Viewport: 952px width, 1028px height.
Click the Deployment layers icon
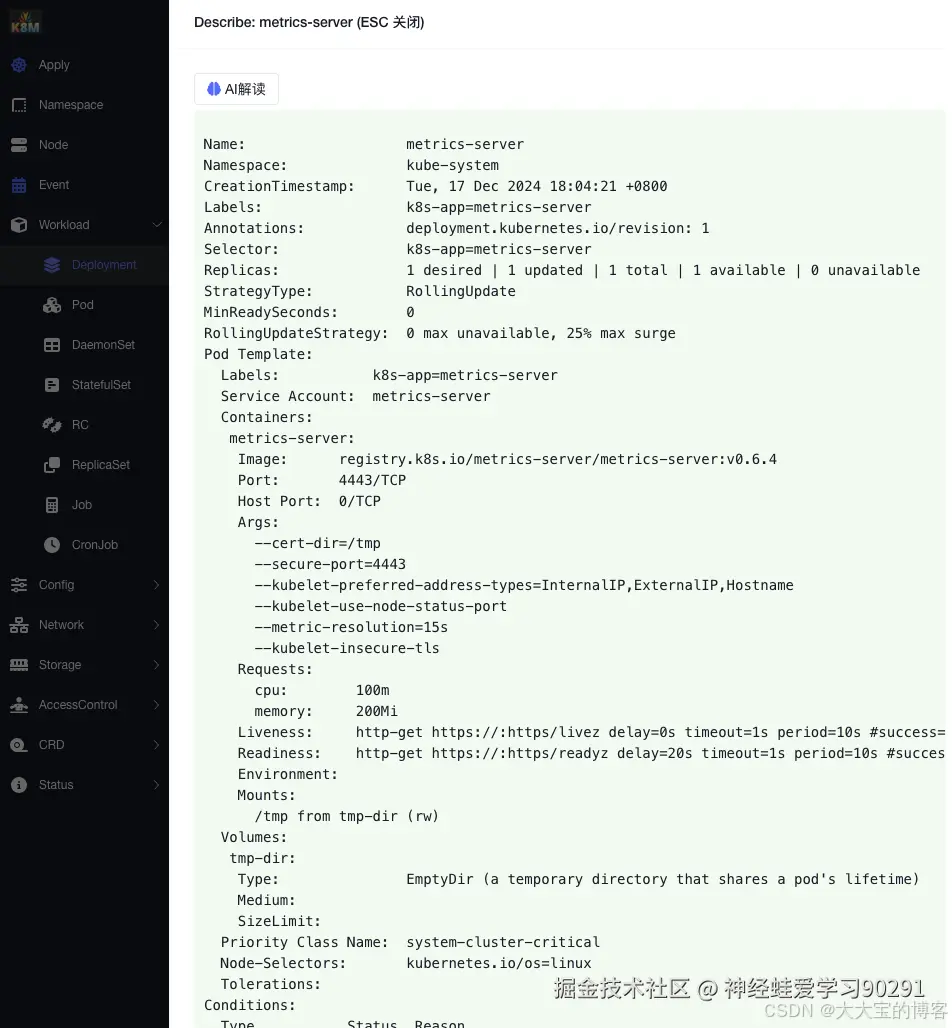click(x=52, y=265)
